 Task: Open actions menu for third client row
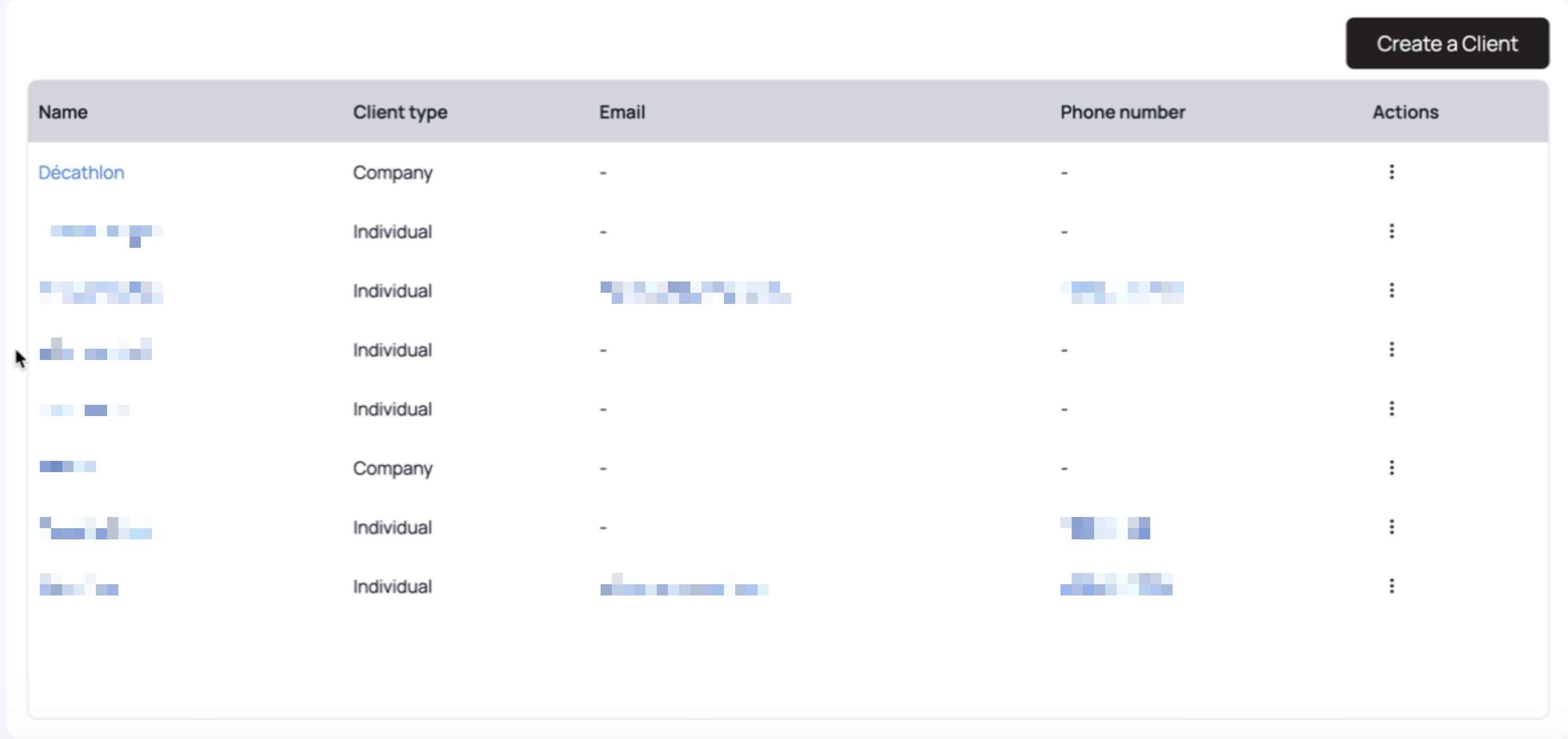click(x=1391, y=290)
